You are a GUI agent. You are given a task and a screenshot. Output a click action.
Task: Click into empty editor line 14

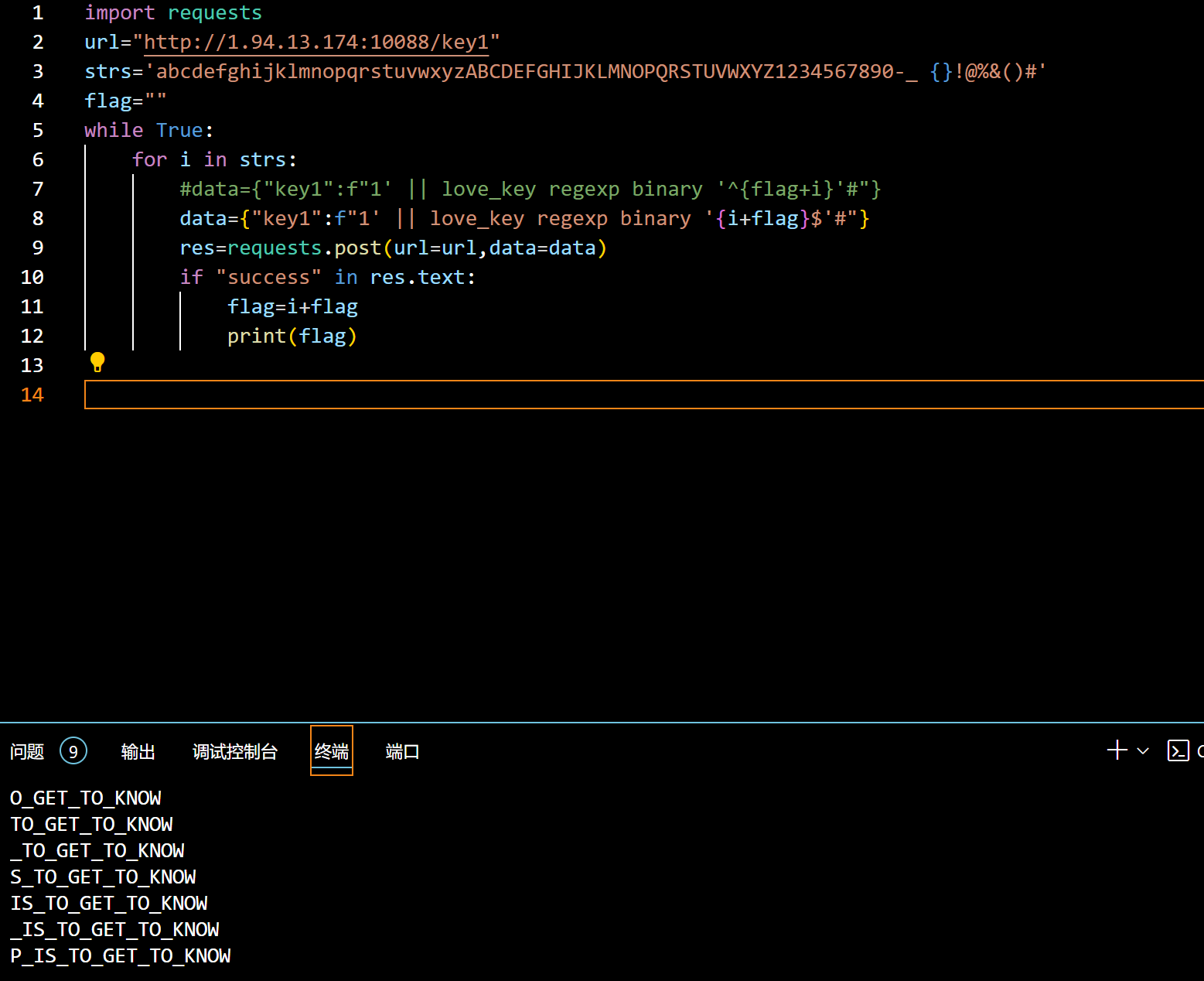(643, 395)
